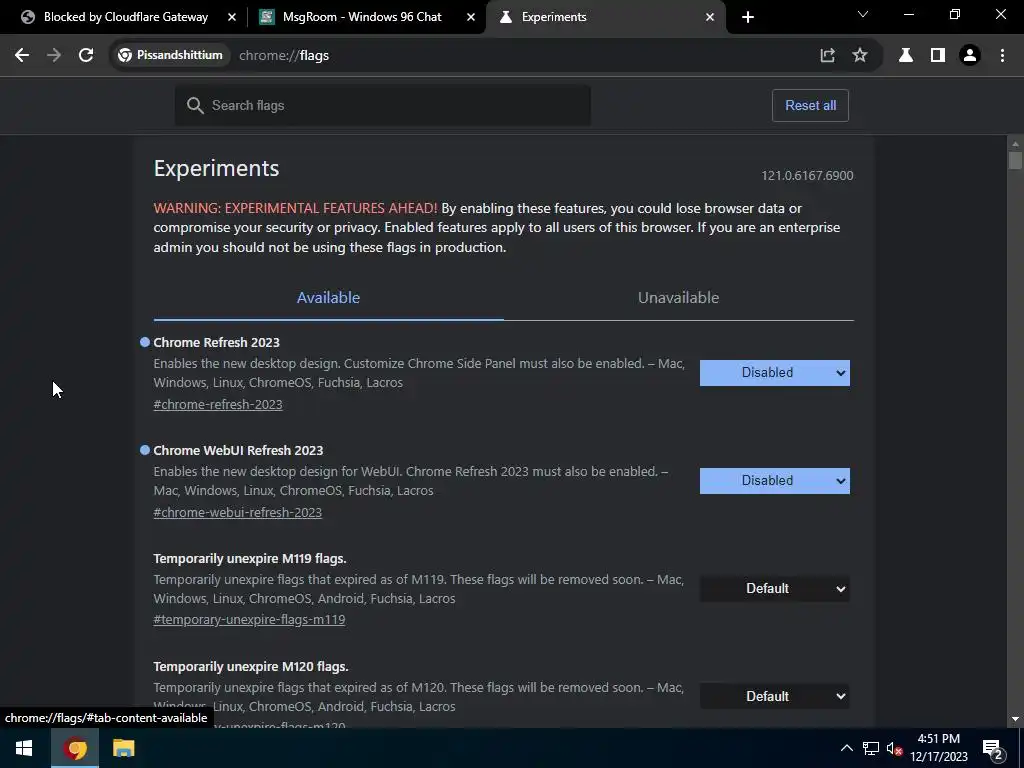This screenshot has height=768, width=1024.
Task: Open Temporarily unexpire M120 flags Default dropdown
Action: 775,696
